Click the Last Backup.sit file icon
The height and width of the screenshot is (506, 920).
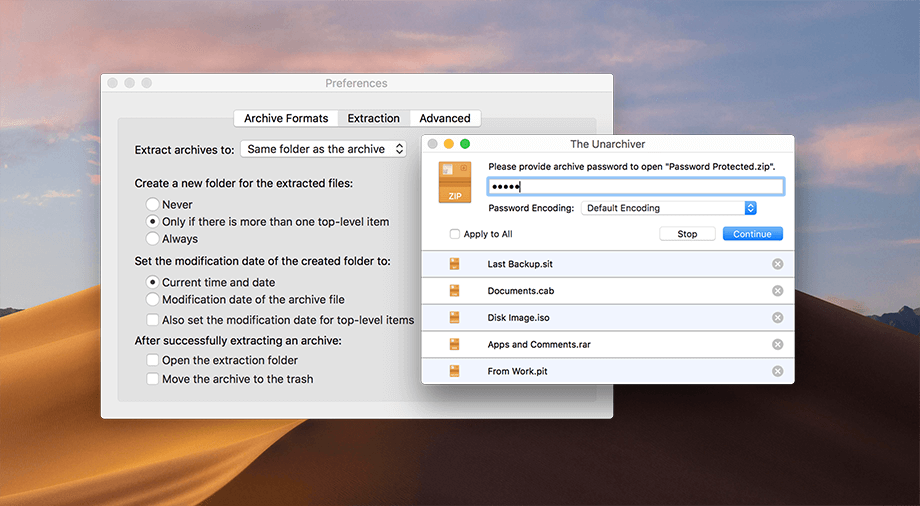click(455, 264)
